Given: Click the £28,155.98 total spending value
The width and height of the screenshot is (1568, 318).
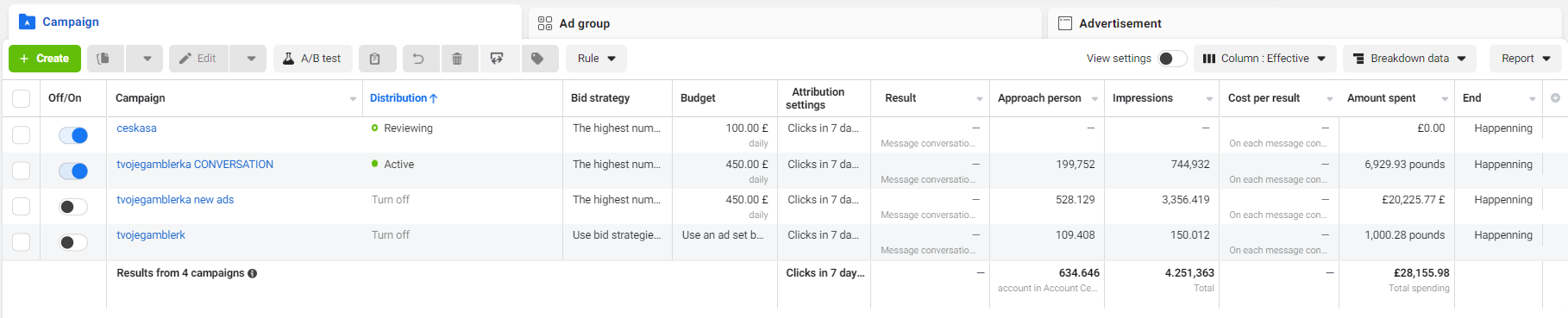Looking at the screenshot, I should (1421, 273).
